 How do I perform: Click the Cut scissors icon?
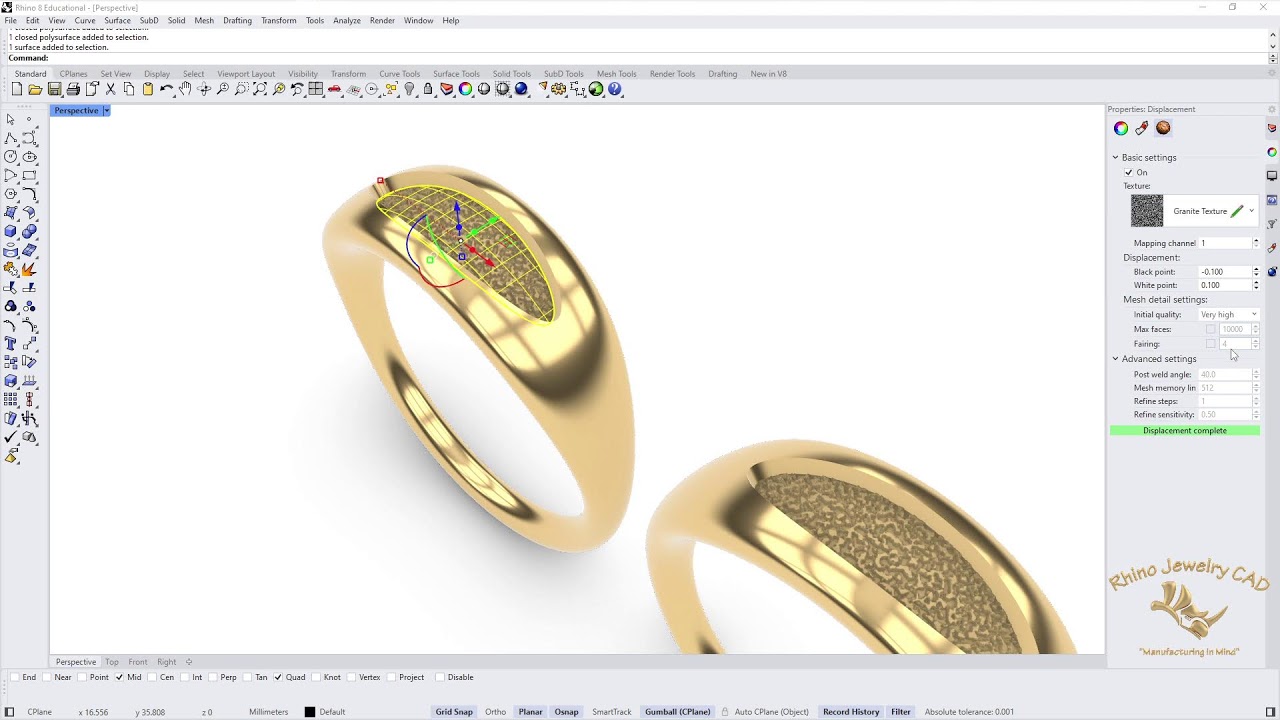point(110,89)
